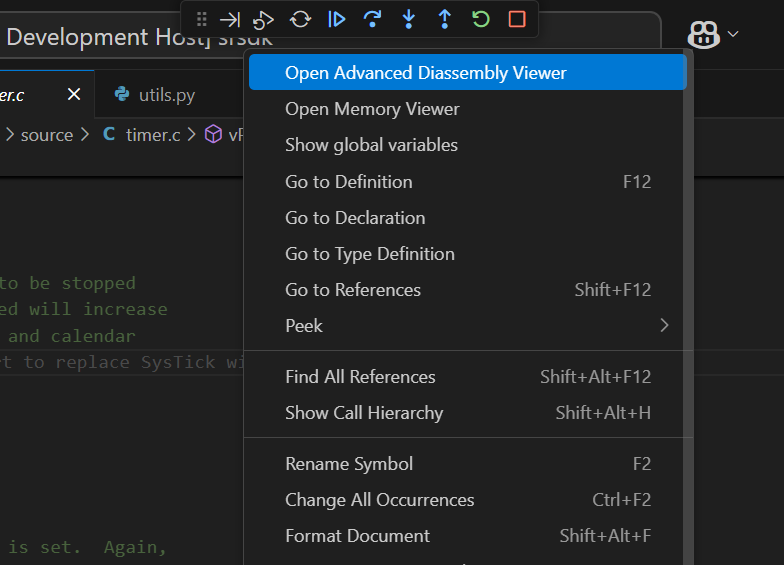Click timer.c in the breadcrumb path
This screenshot has width=784, height=565.
point(152,134)
